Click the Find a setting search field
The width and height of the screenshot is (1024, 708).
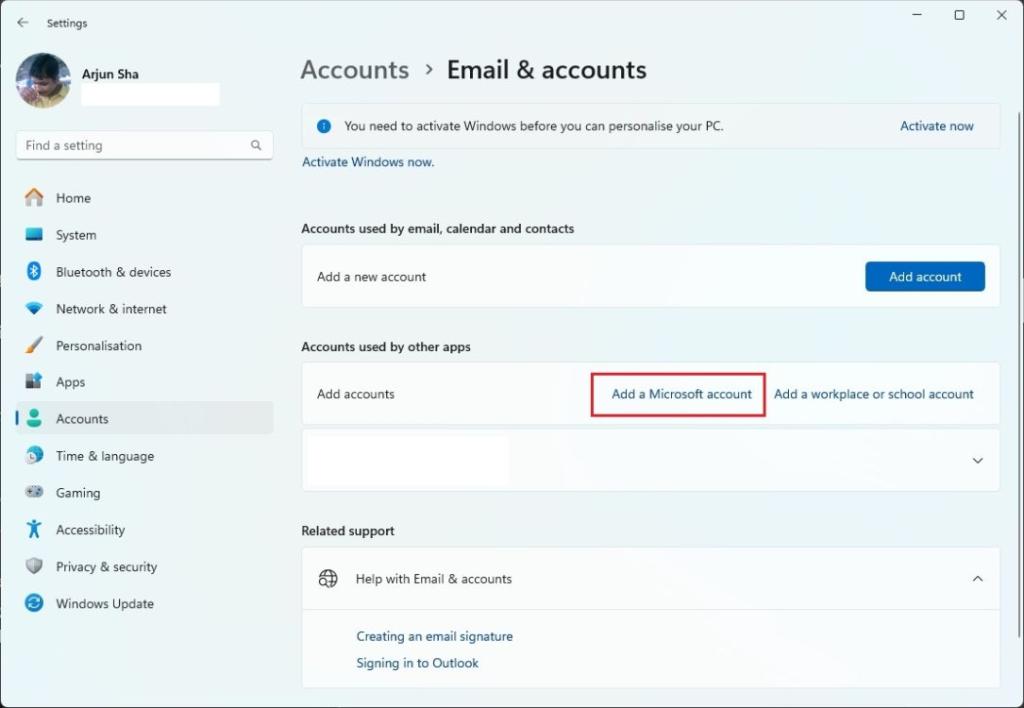click(x=144, y=145)
